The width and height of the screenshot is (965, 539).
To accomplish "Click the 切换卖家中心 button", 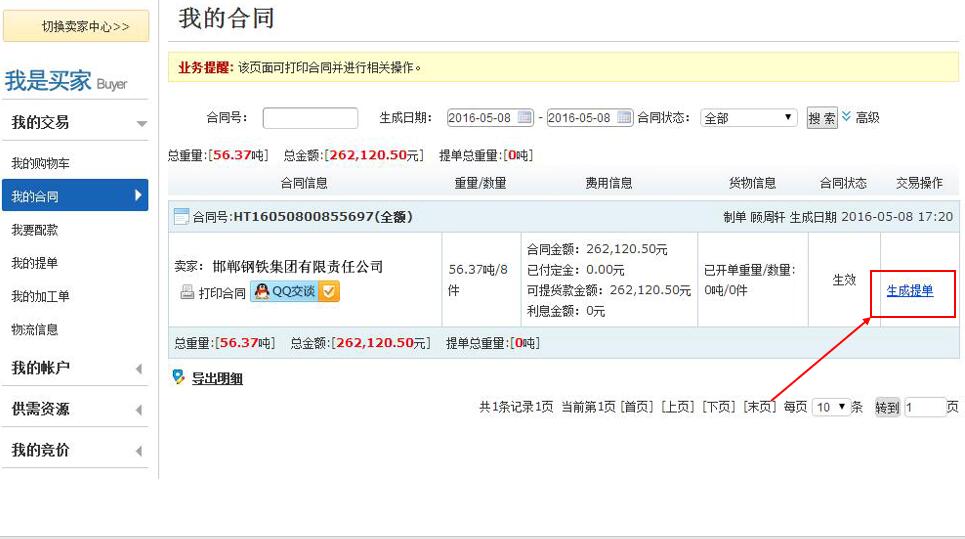I will click(x=77, y=26).
